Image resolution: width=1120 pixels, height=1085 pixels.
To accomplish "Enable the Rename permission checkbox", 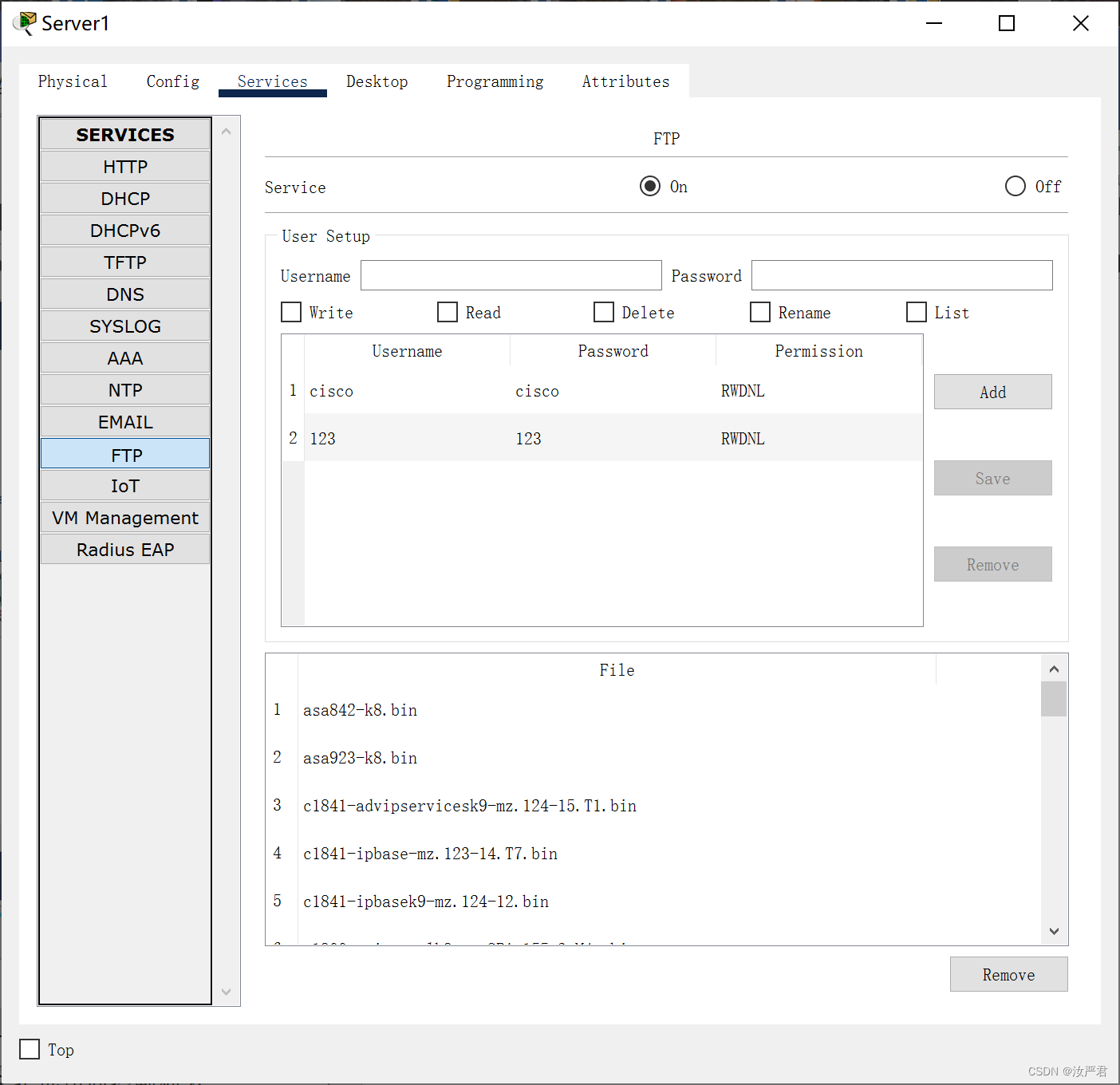I will click(x=760, y=312).
